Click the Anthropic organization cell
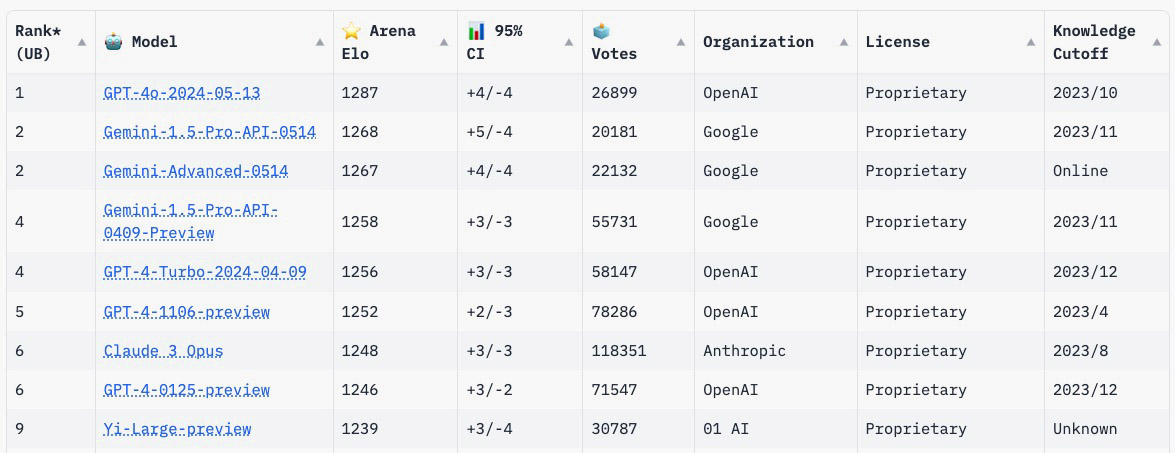This screenshot has height=453, width=1175. click(x=744, y=351)
